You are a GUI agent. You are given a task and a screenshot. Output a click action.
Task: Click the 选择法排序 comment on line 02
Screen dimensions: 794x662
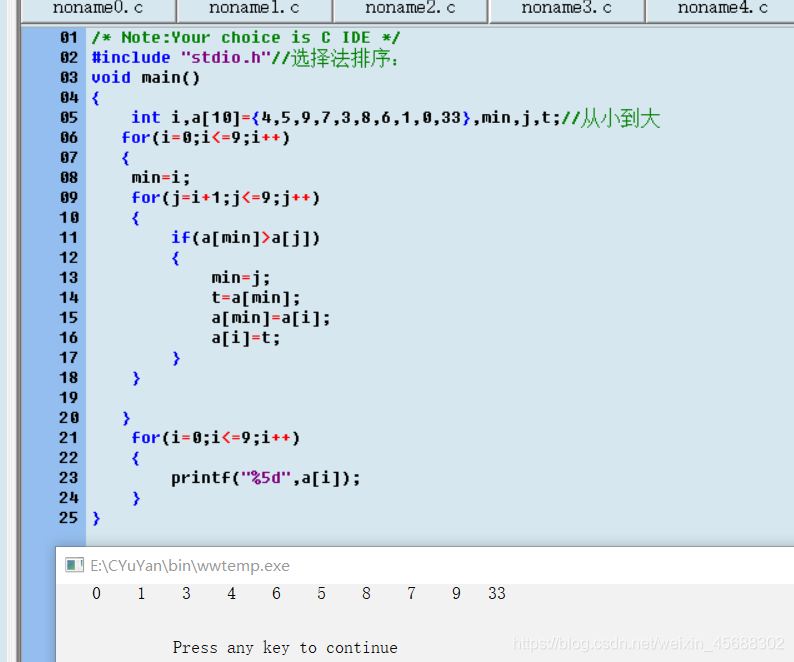pos(345,58)
